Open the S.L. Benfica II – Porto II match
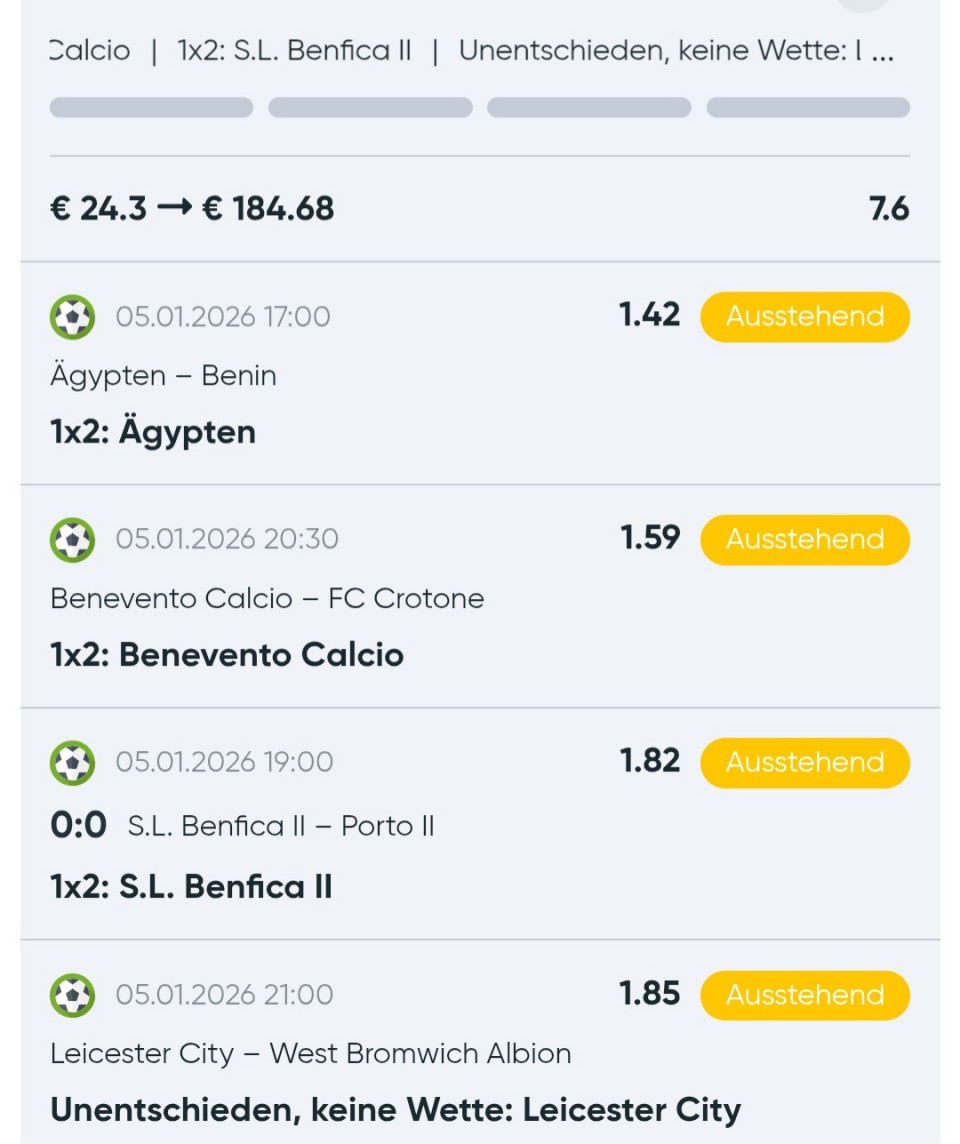The width and height of the screenshot is (960, 1144). click(281, 826)
